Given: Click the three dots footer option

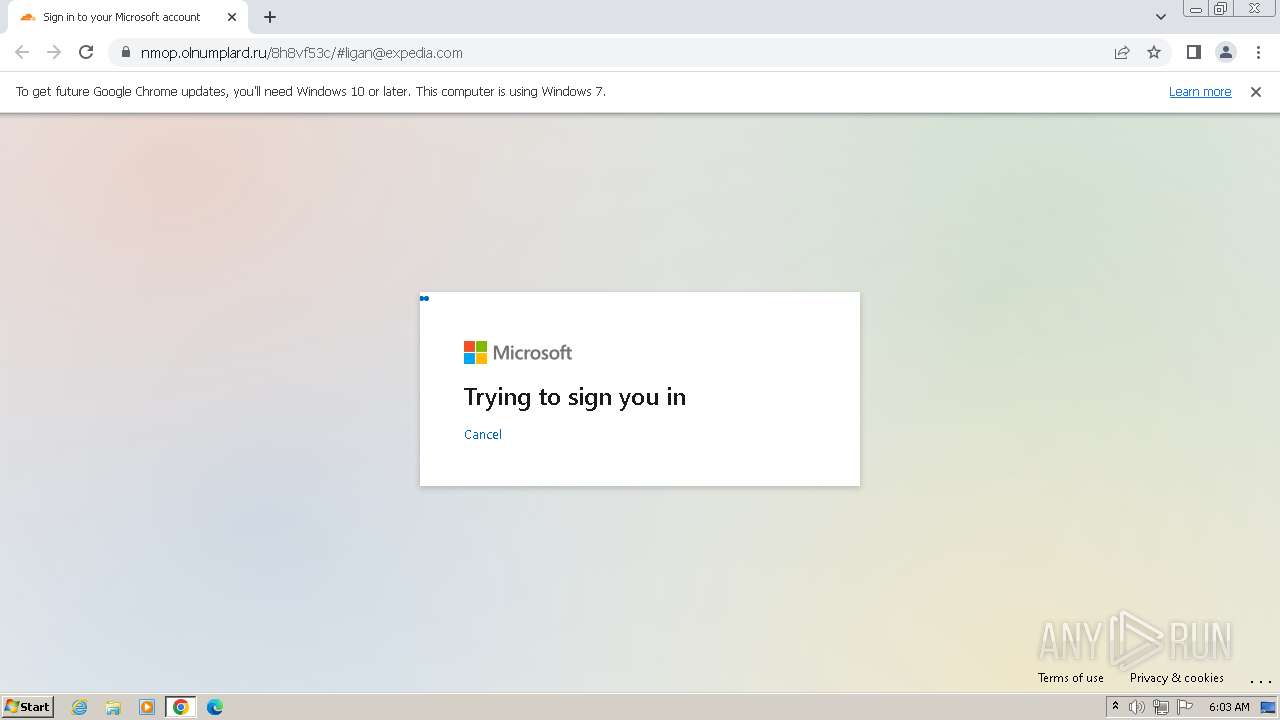Looking at the screenshot, I should click(1260, 679).
